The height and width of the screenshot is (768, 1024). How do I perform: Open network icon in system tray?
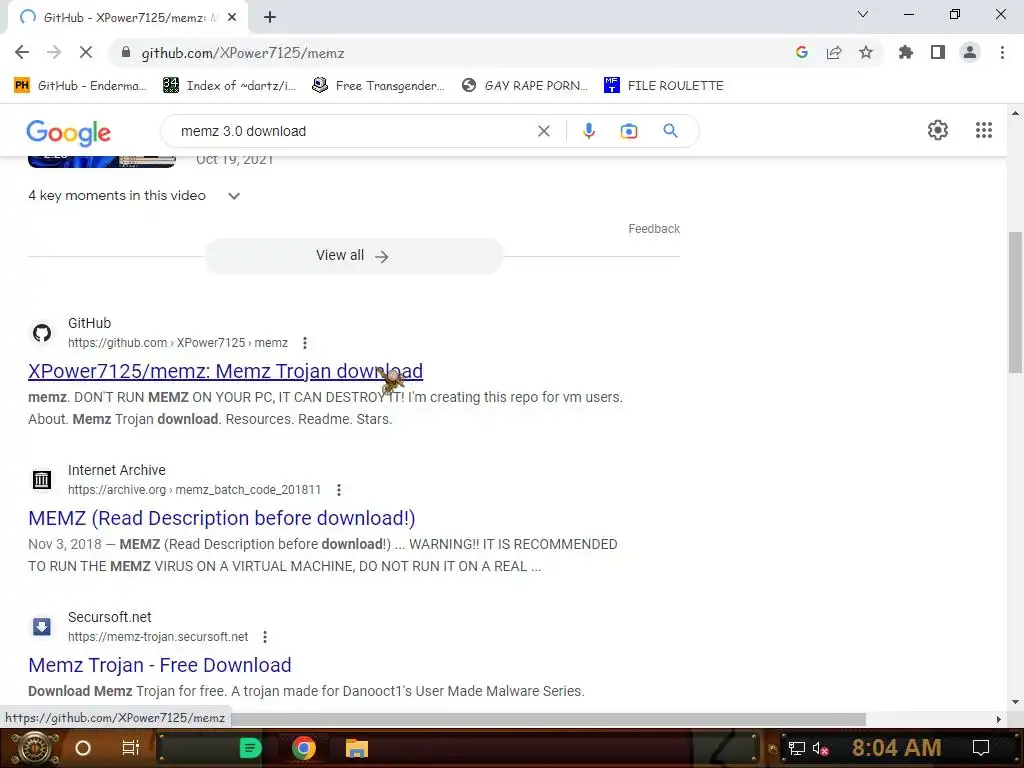(x=796, y=748)
